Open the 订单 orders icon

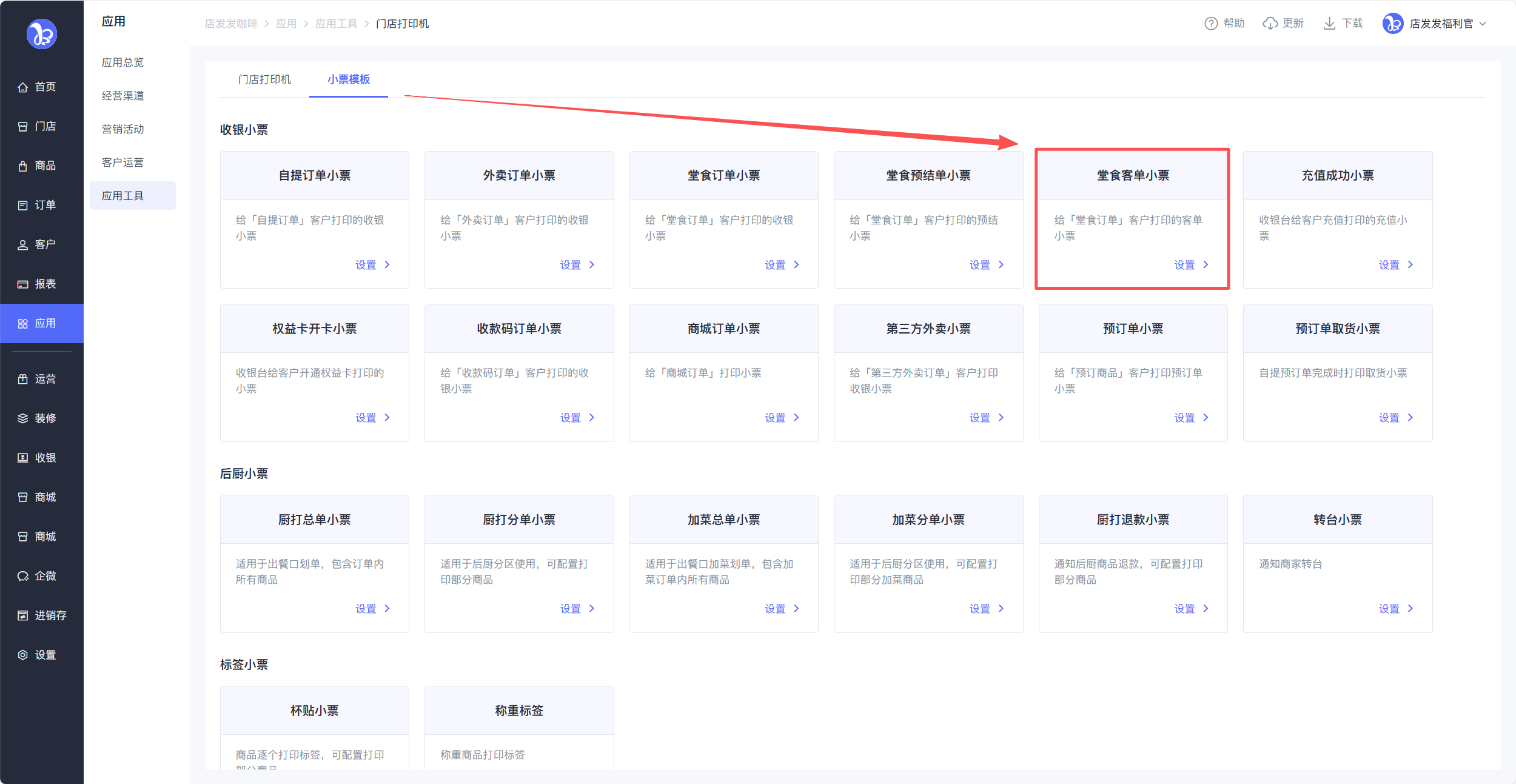pos(22,206)
